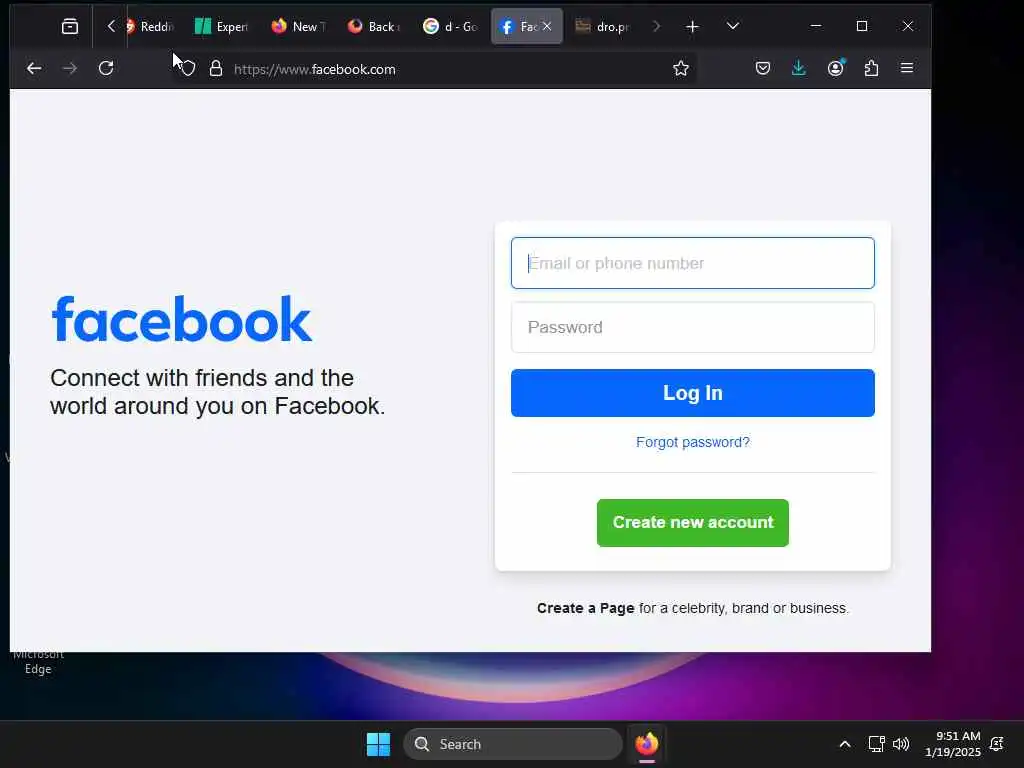The width and height of the screenshot is (1024, 768).
Task: Switch to the dro.pr tab
Action: click(603, 26)
